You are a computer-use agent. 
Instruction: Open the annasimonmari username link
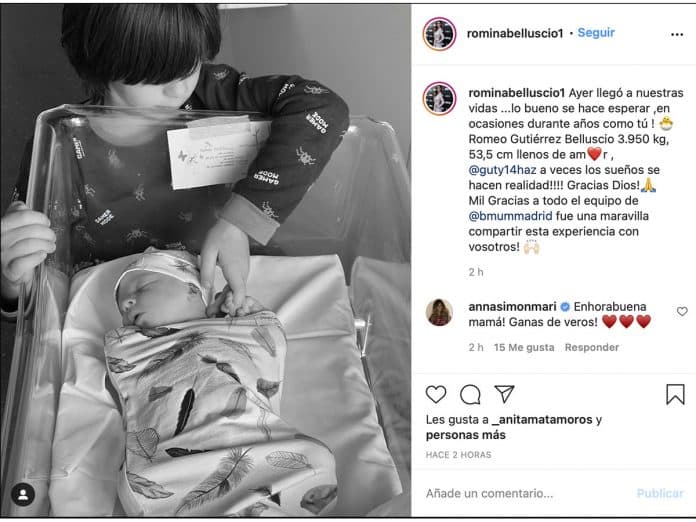pyautogui.click(x=512, y=307)
